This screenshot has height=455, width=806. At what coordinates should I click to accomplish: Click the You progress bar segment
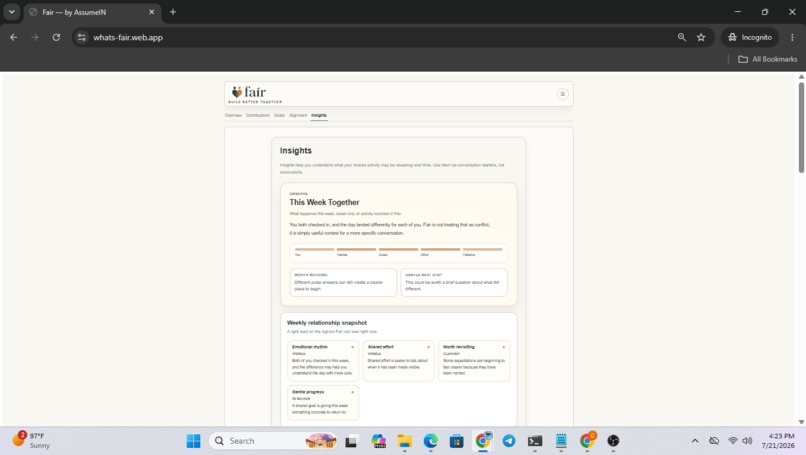pos(315,251)
